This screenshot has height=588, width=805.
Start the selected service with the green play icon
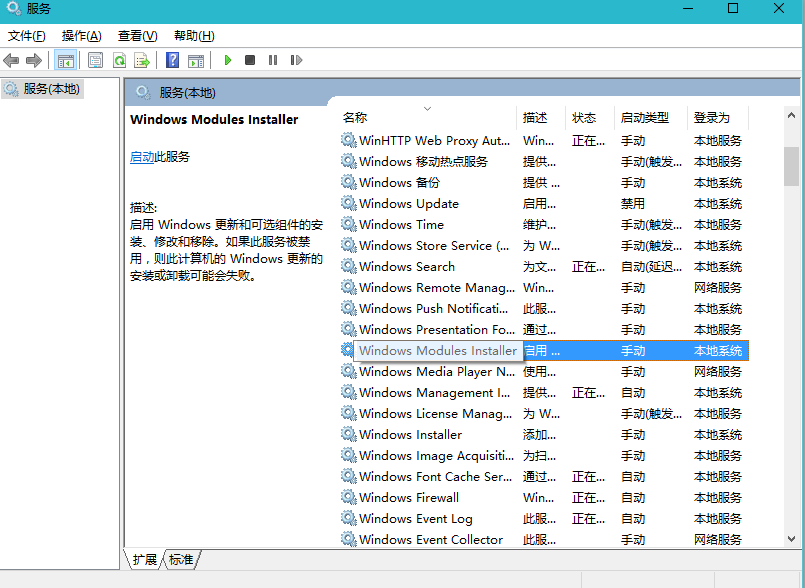click(x=228, y=60)
